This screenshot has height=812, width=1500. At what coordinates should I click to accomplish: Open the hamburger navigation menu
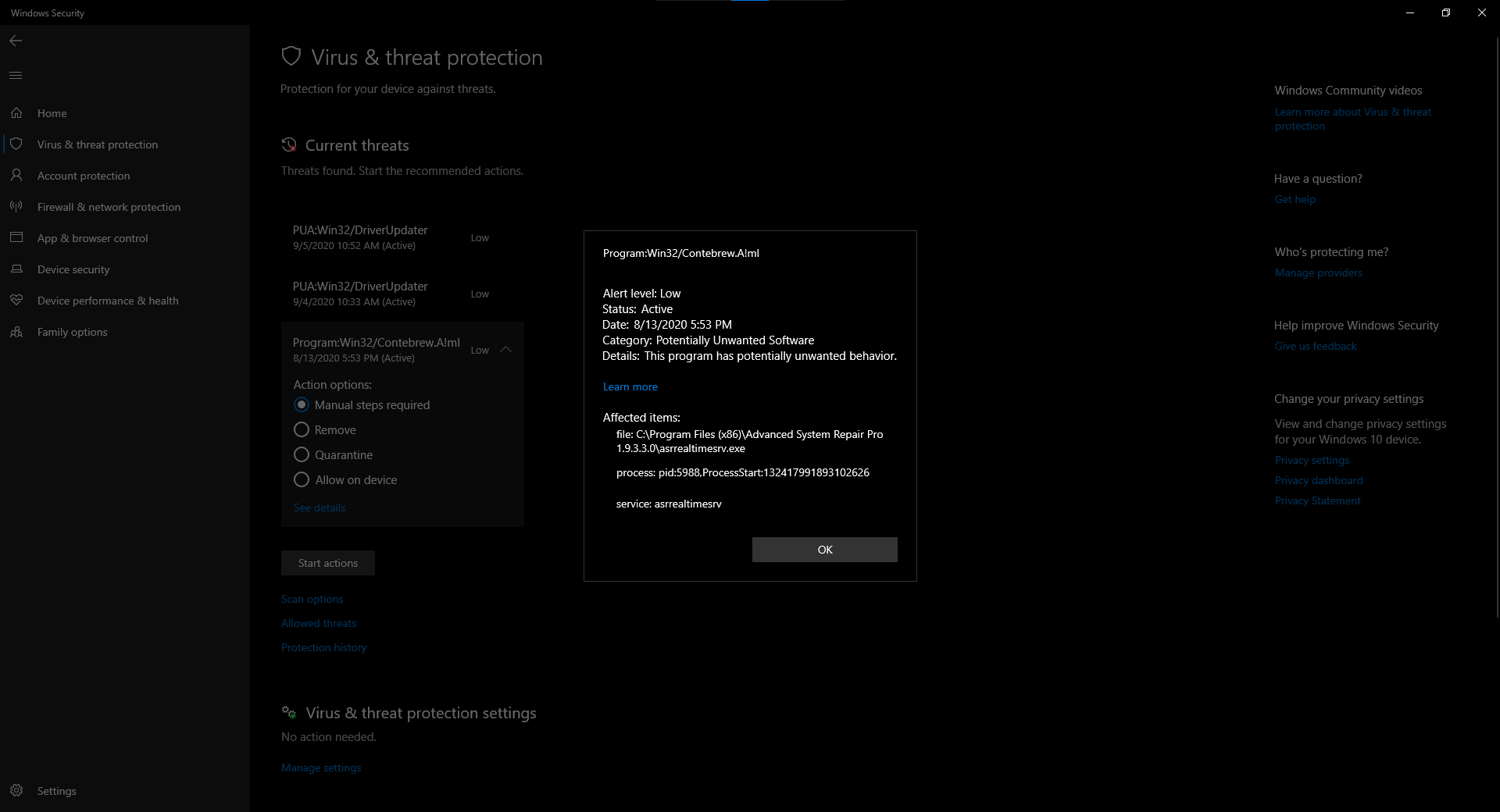click(16, 76)
